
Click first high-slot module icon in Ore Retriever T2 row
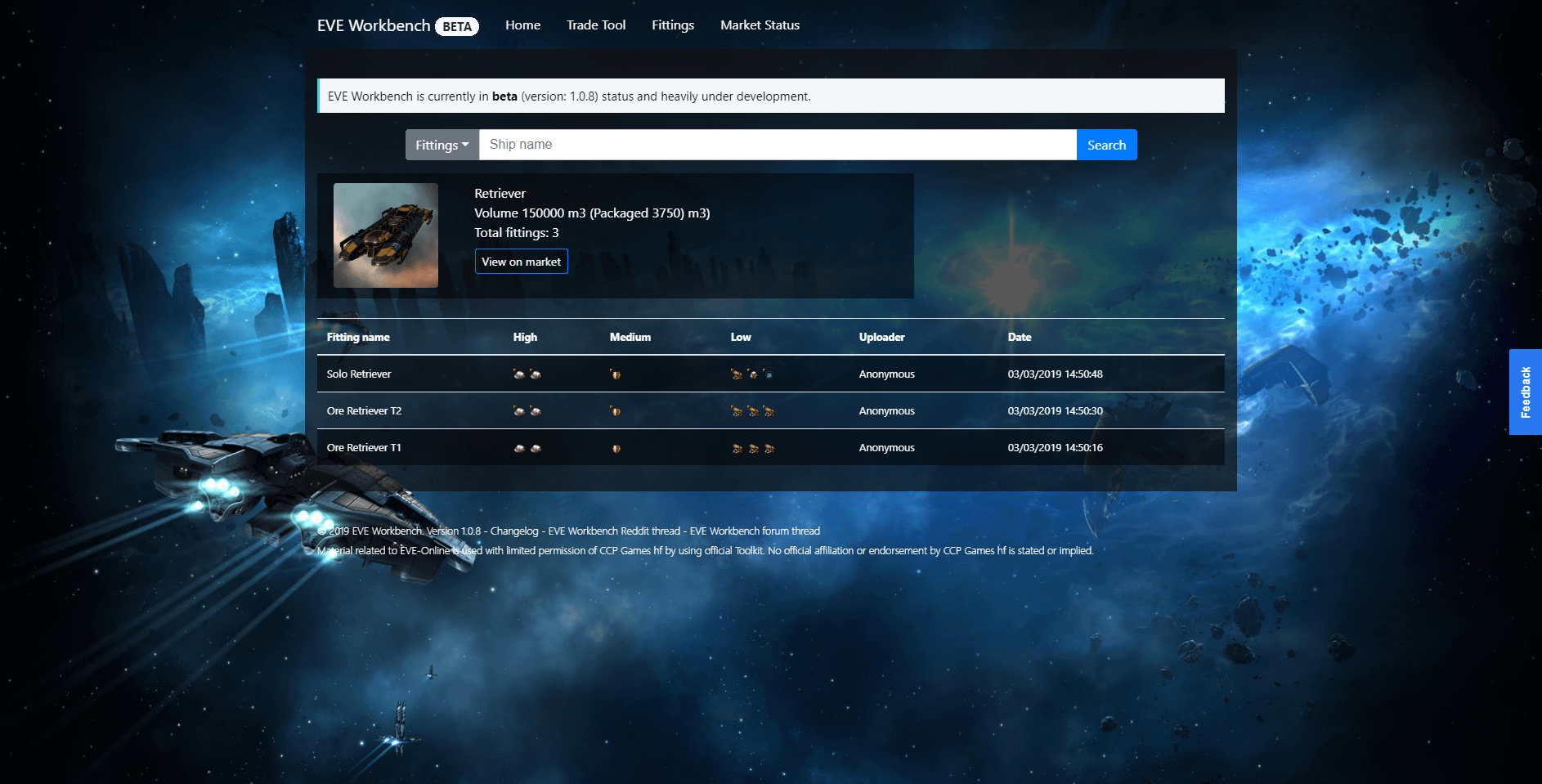(518, 411)
